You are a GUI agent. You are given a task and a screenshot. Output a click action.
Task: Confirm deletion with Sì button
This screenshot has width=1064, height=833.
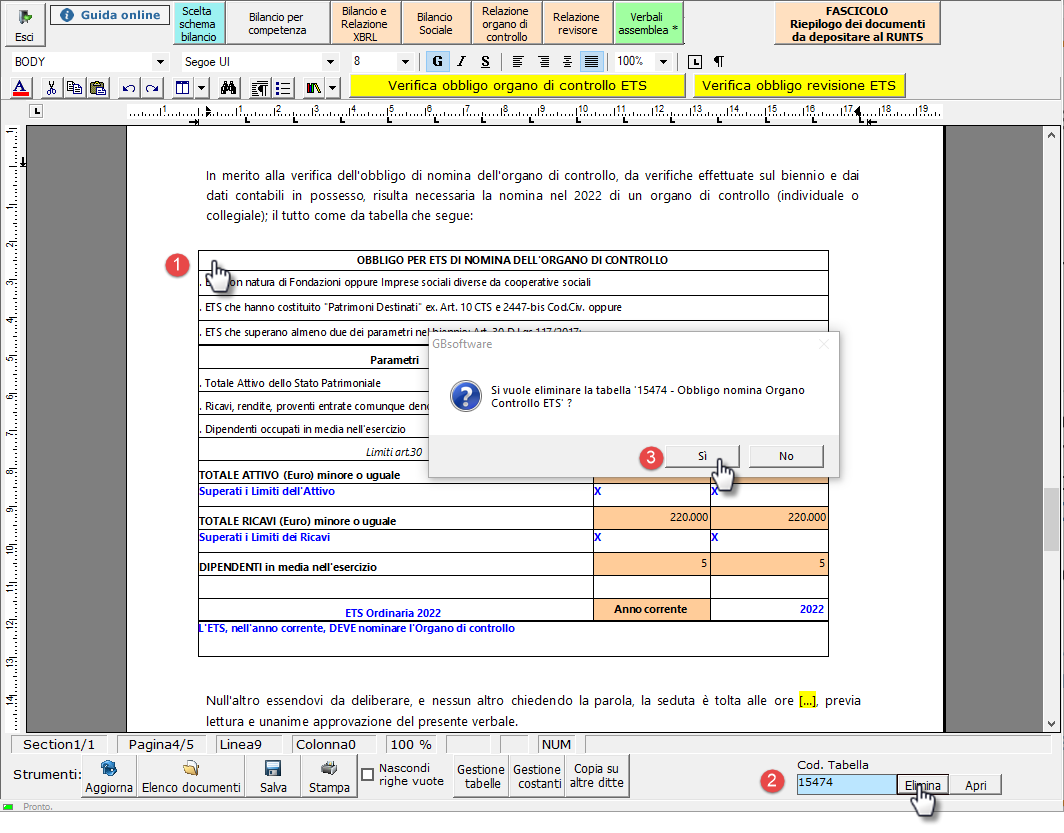[702, 456]
